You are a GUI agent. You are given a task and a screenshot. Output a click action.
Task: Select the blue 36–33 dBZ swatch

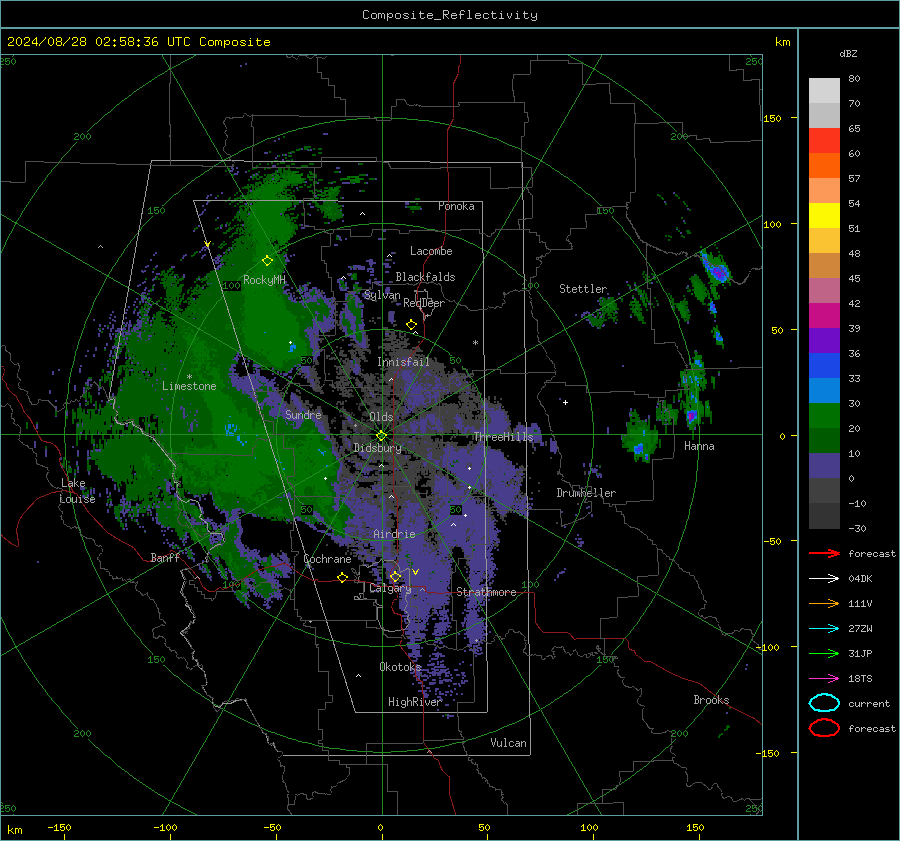tap(824, 366)
